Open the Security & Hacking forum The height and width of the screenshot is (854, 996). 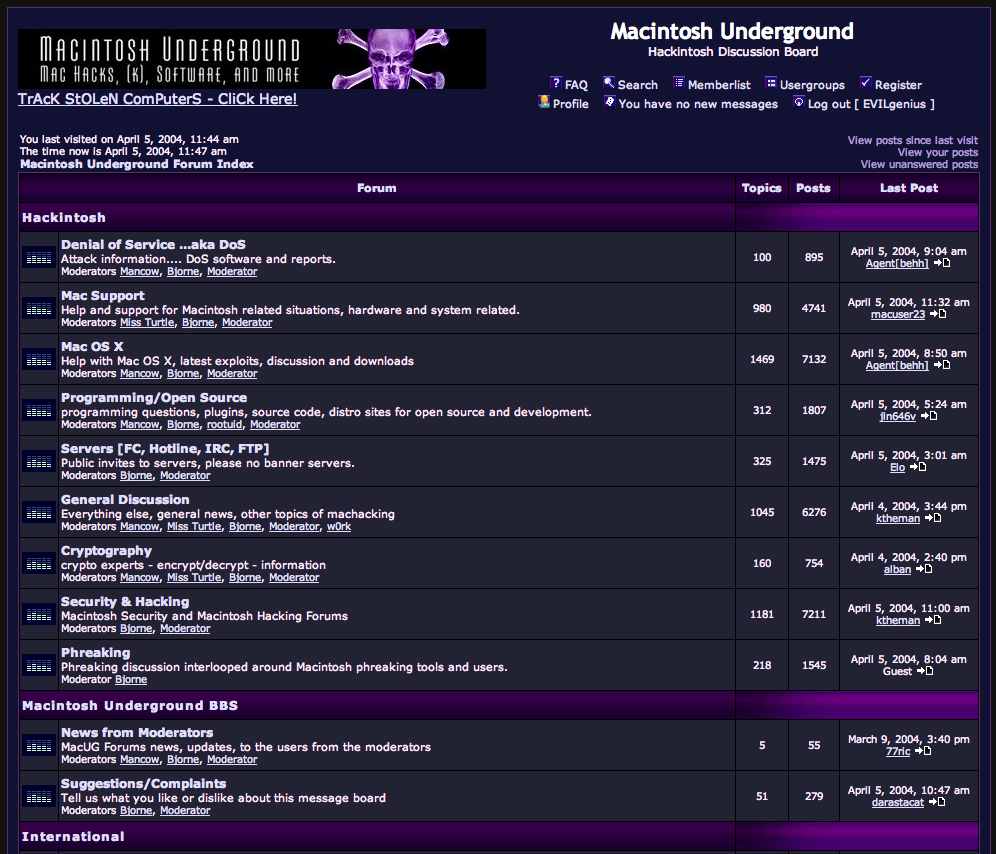[125, 602]
